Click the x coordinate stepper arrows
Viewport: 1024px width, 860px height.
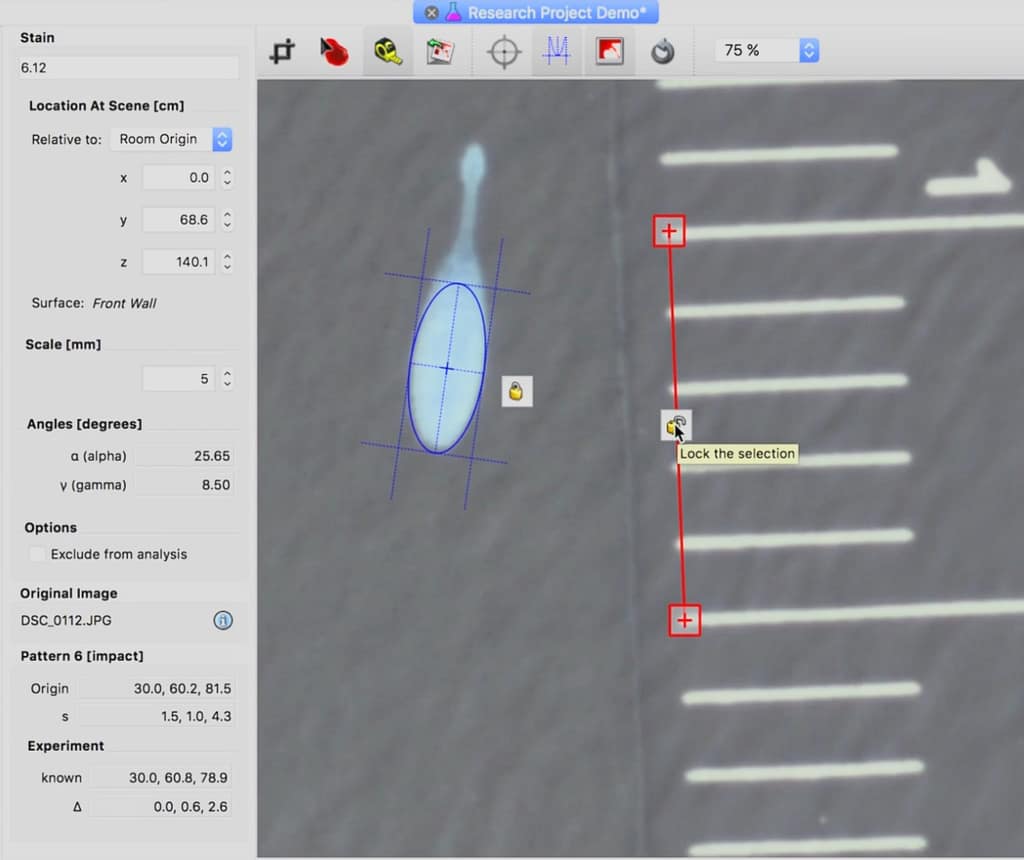(x=227, y=178)
